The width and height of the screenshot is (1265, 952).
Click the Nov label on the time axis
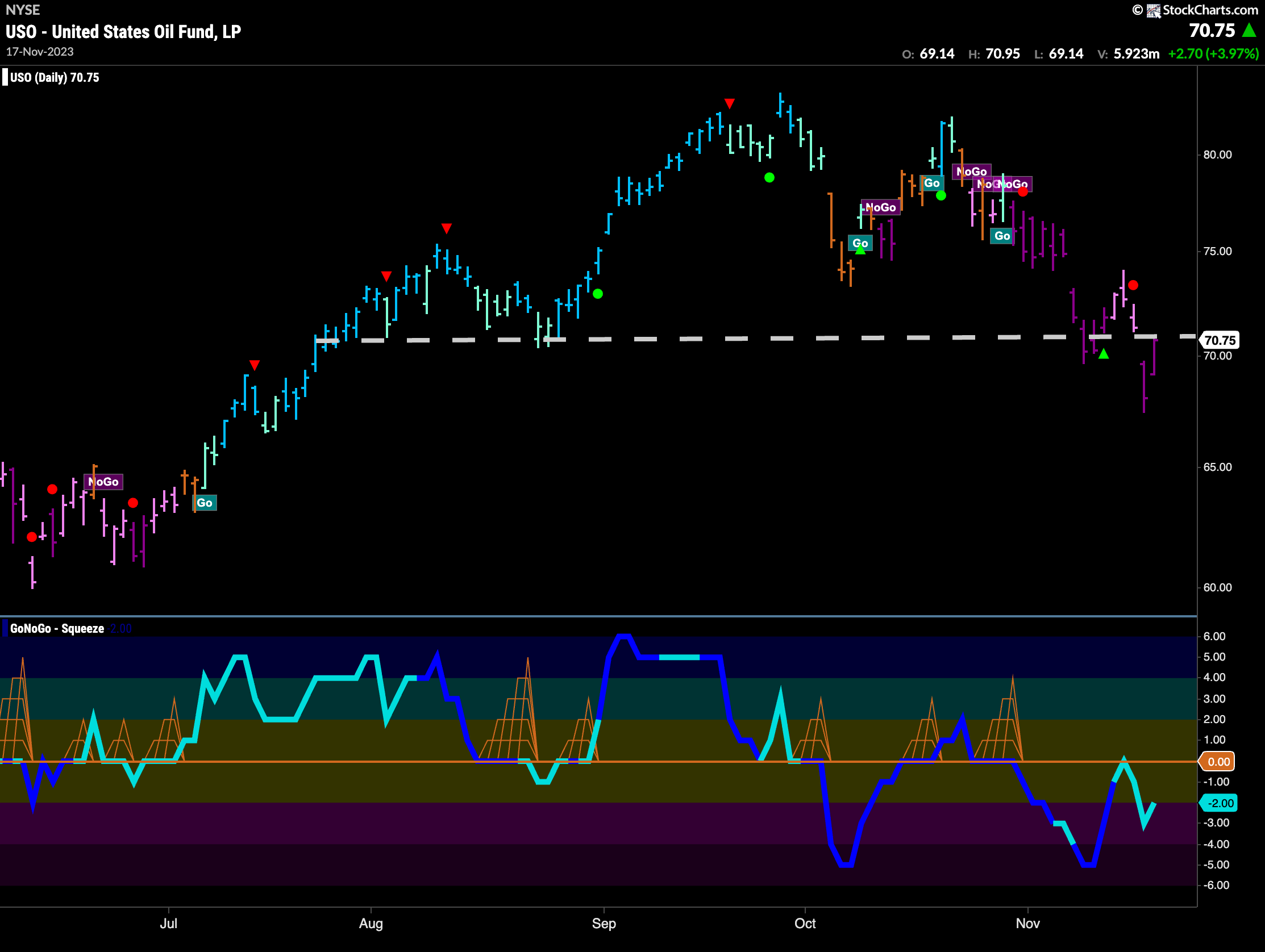pyautogui.click(x=1027, y=924)
